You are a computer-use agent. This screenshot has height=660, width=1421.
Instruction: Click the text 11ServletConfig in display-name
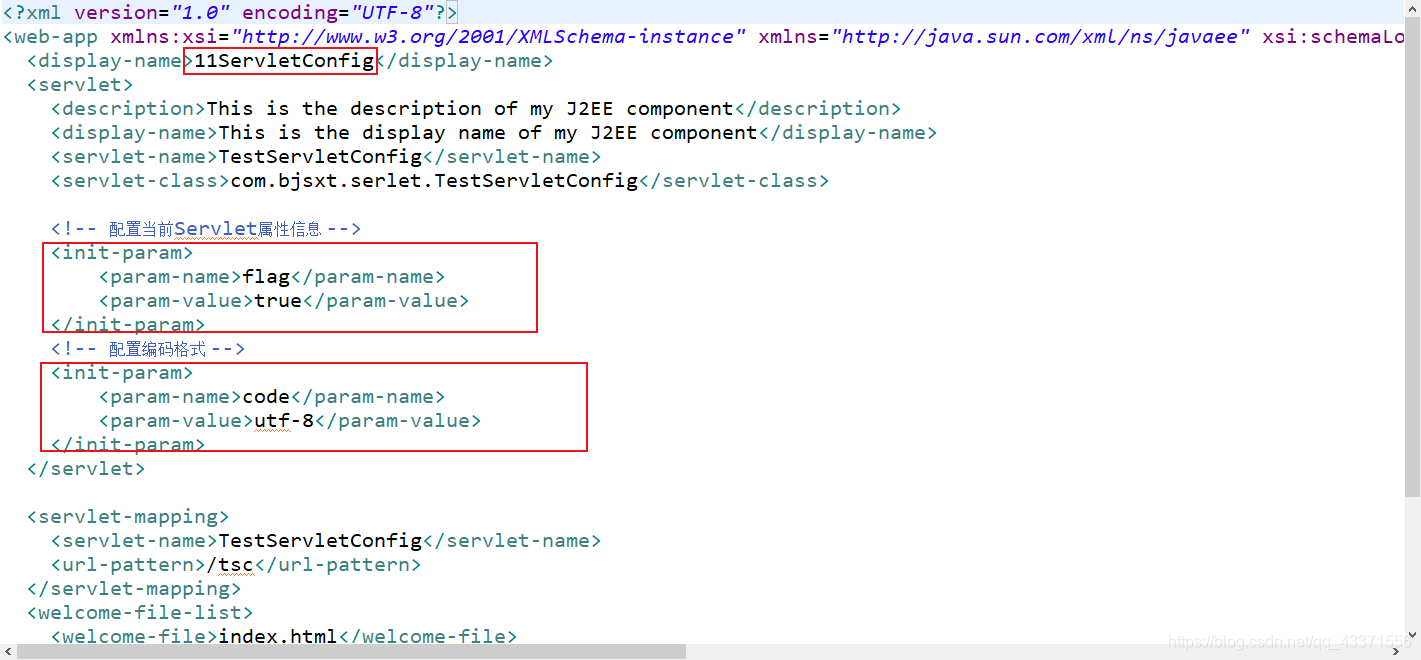click(284, 61)
